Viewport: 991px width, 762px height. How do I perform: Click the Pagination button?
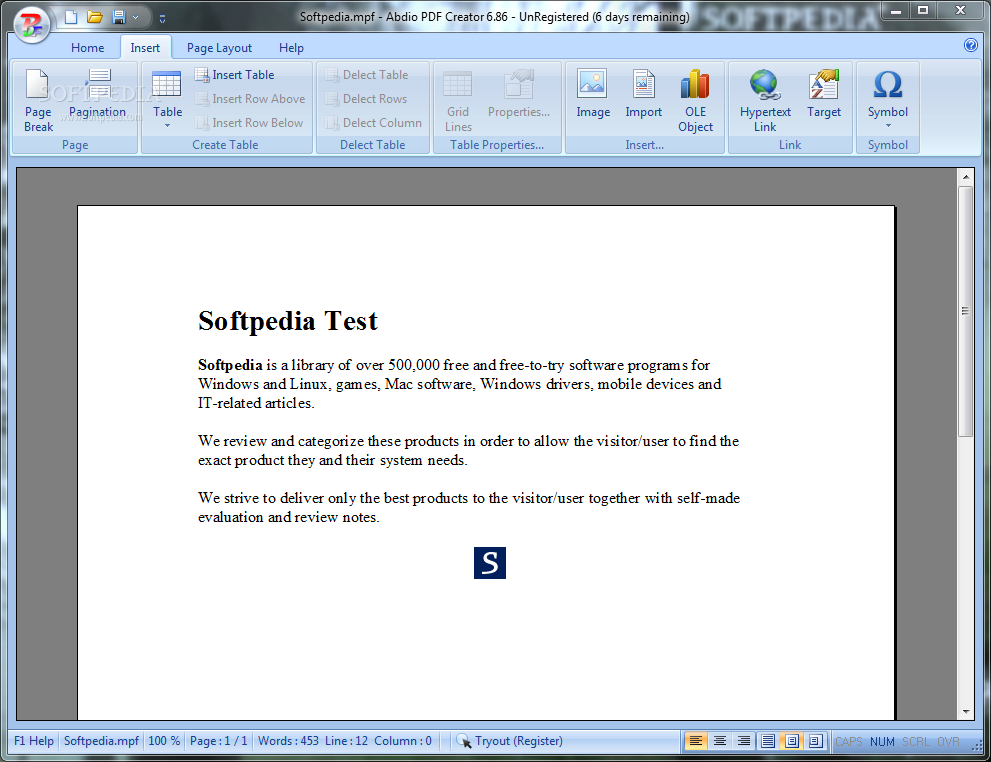coord(97,95)
